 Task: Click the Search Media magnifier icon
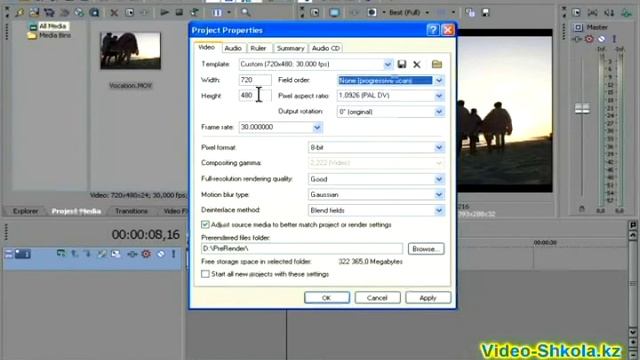(x=246, y=13)
